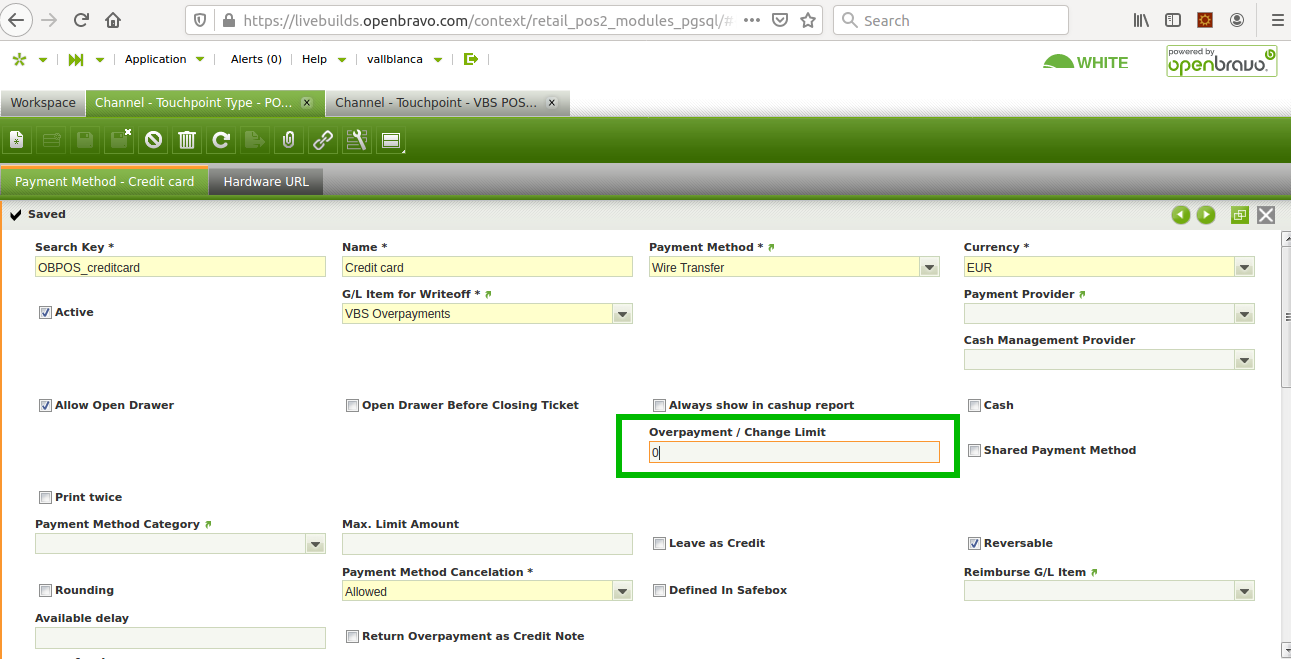Click the Refresh toolbar icon

pyautogui.click(x=221, y=140)
